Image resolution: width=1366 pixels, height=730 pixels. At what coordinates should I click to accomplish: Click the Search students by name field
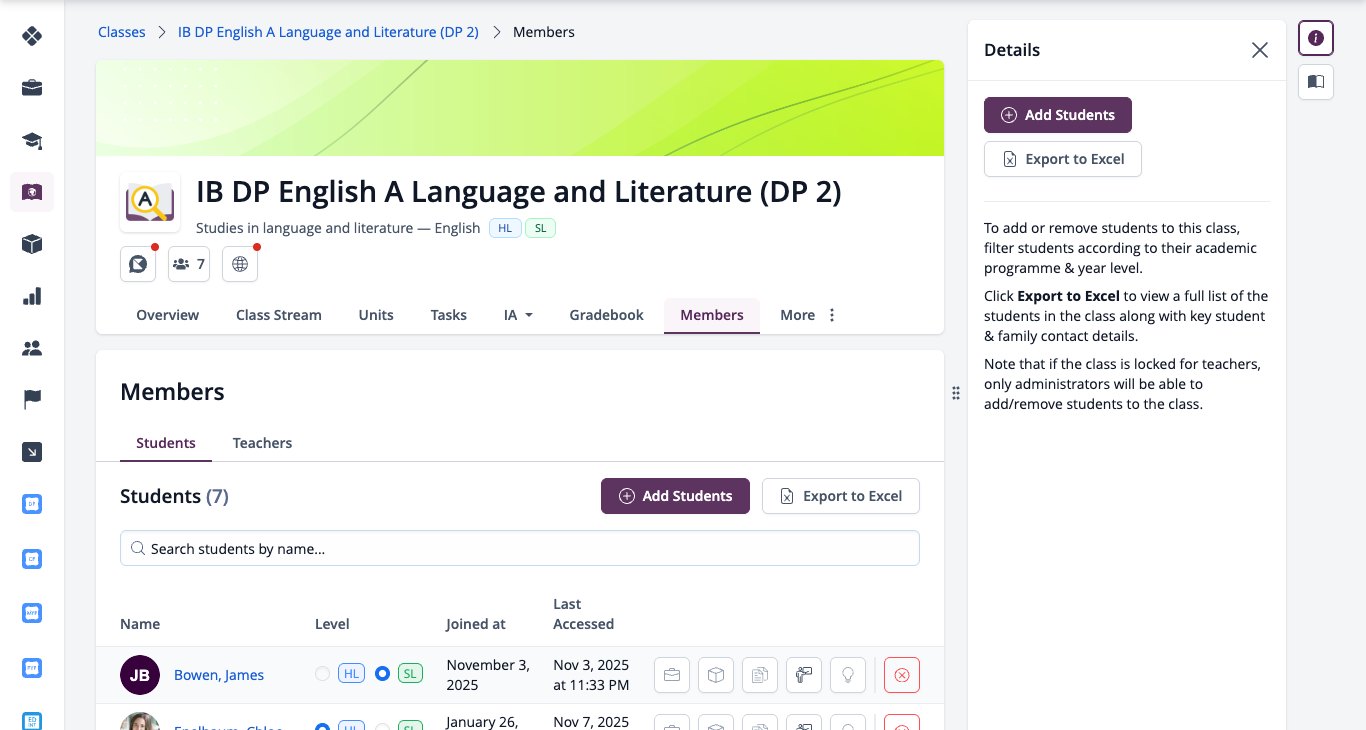(x=520, y=548)
